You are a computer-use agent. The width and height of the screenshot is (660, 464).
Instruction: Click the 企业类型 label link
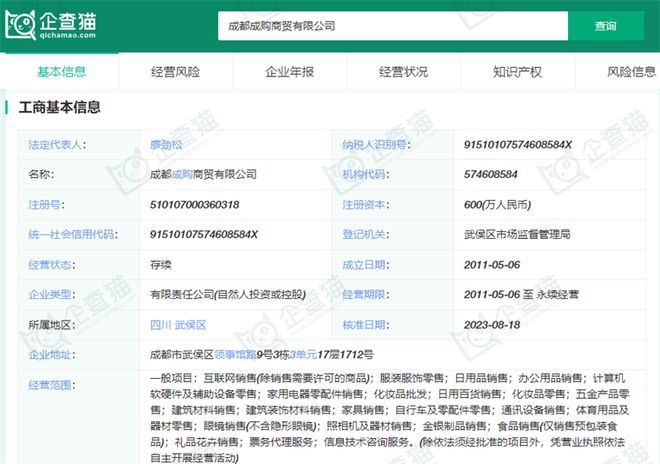tap(52, 294)
